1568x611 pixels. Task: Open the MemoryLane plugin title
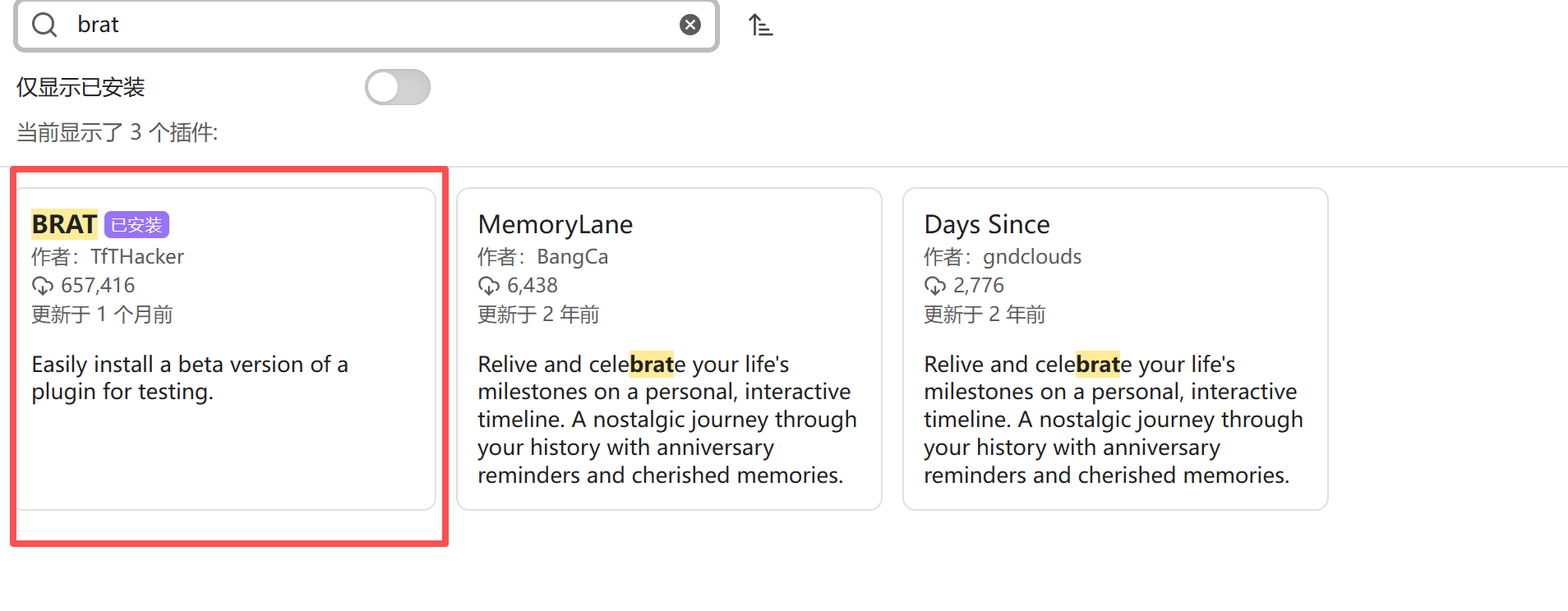click(556, 224)
